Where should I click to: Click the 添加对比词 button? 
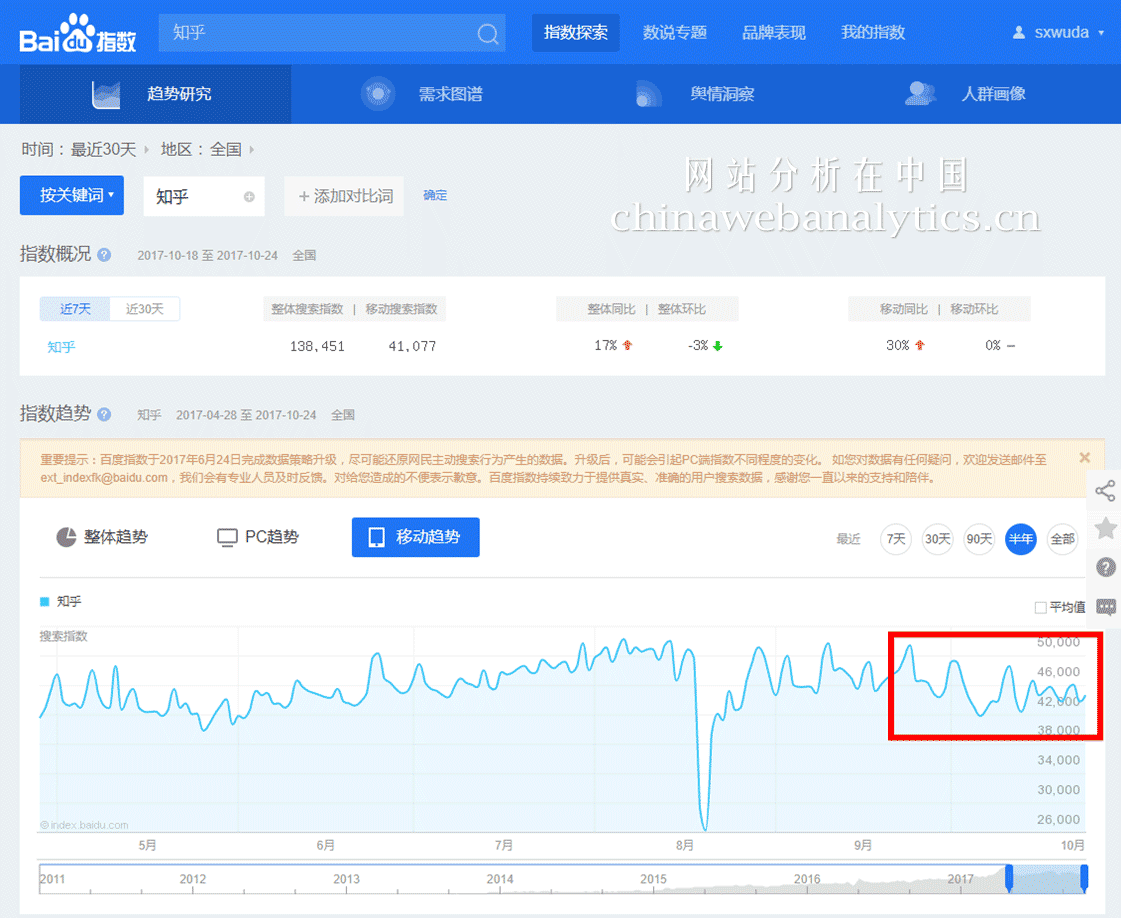pos(345,196)
